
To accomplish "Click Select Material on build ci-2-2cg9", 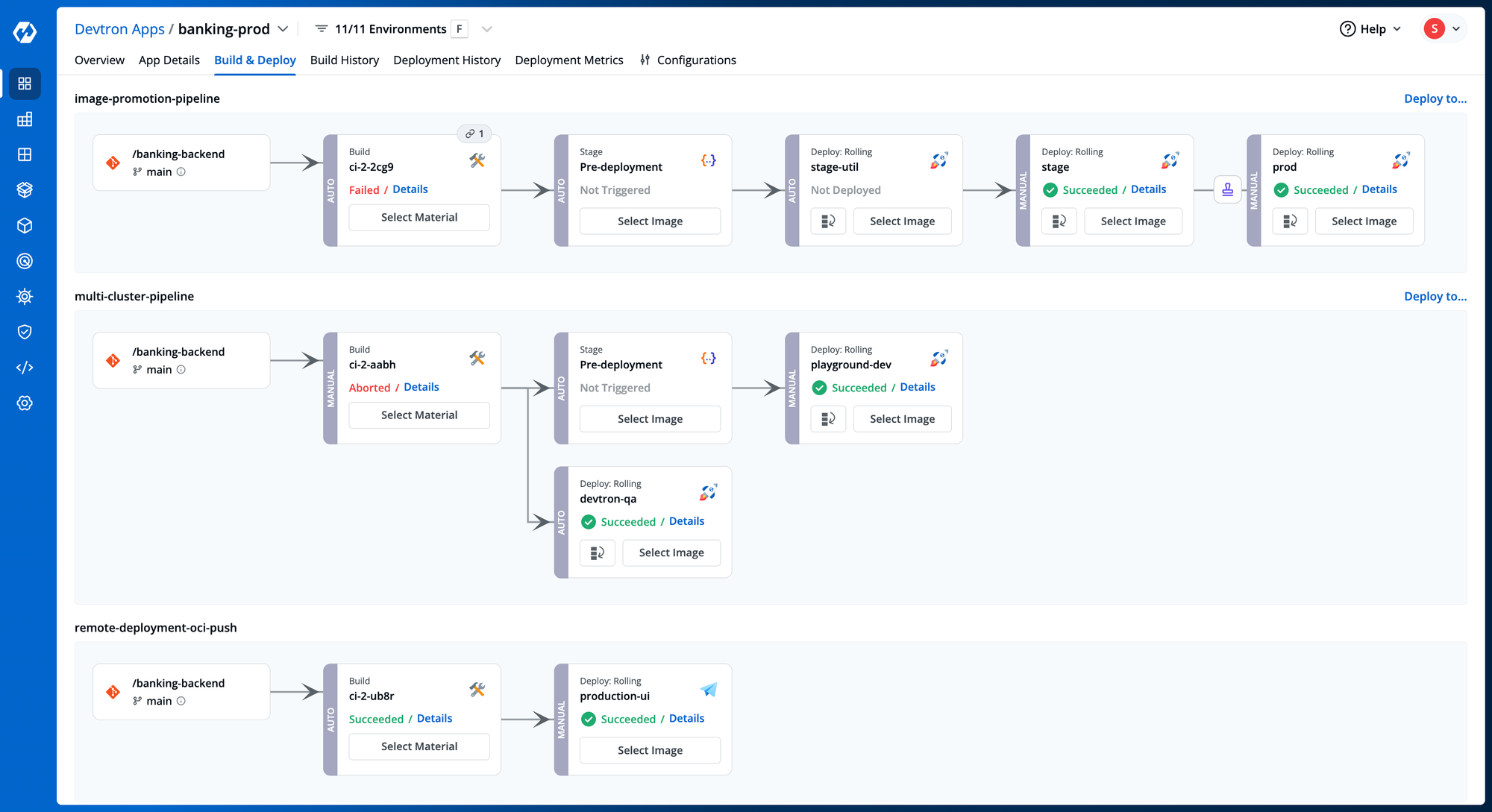I will pyautogui.click(x=419, y=218).
